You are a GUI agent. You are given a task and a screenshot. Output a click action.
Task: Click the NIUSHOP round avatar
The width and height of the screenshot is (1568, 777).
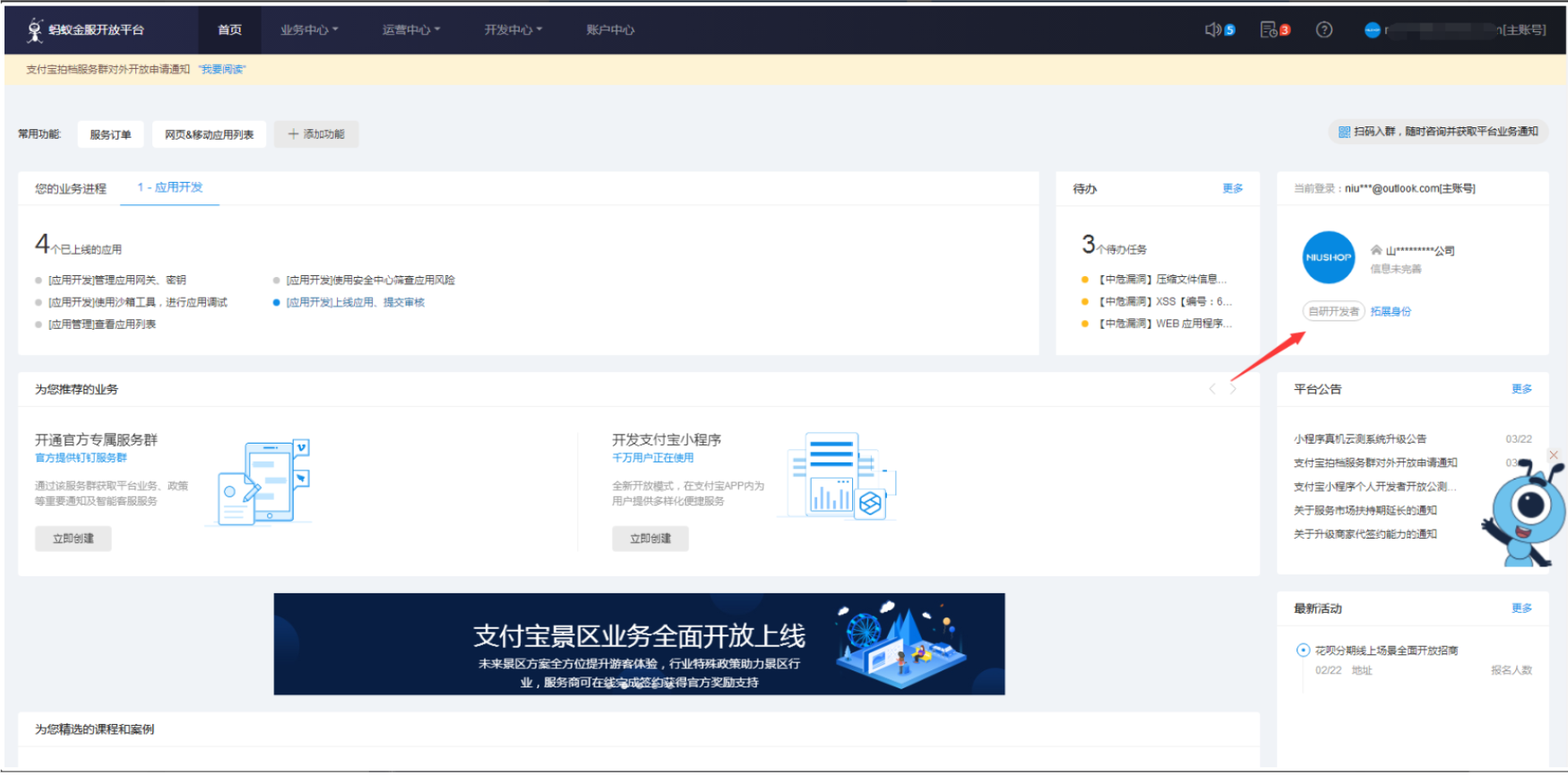1328,257
